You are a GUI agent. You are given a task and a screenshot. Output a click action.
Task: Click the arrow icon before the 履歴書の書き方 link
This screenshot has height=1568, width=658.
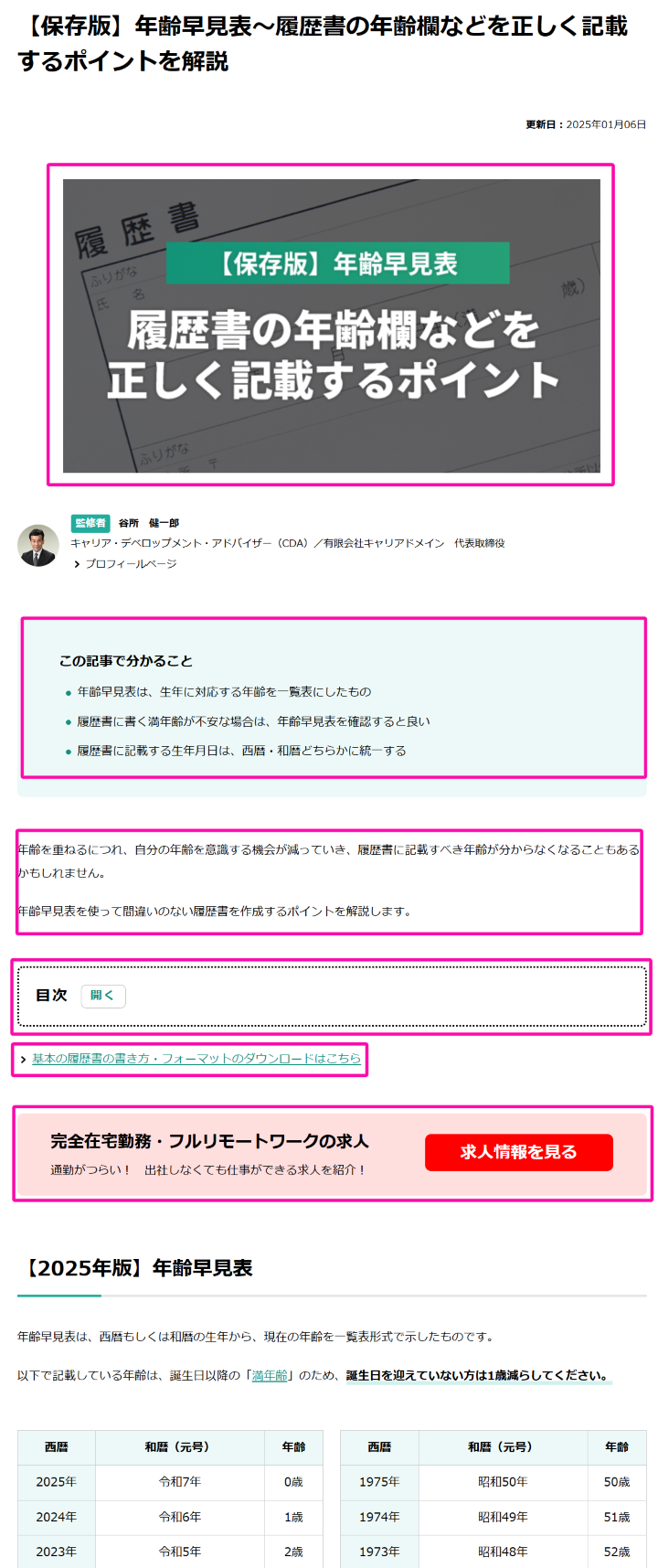coord(23,1060)
